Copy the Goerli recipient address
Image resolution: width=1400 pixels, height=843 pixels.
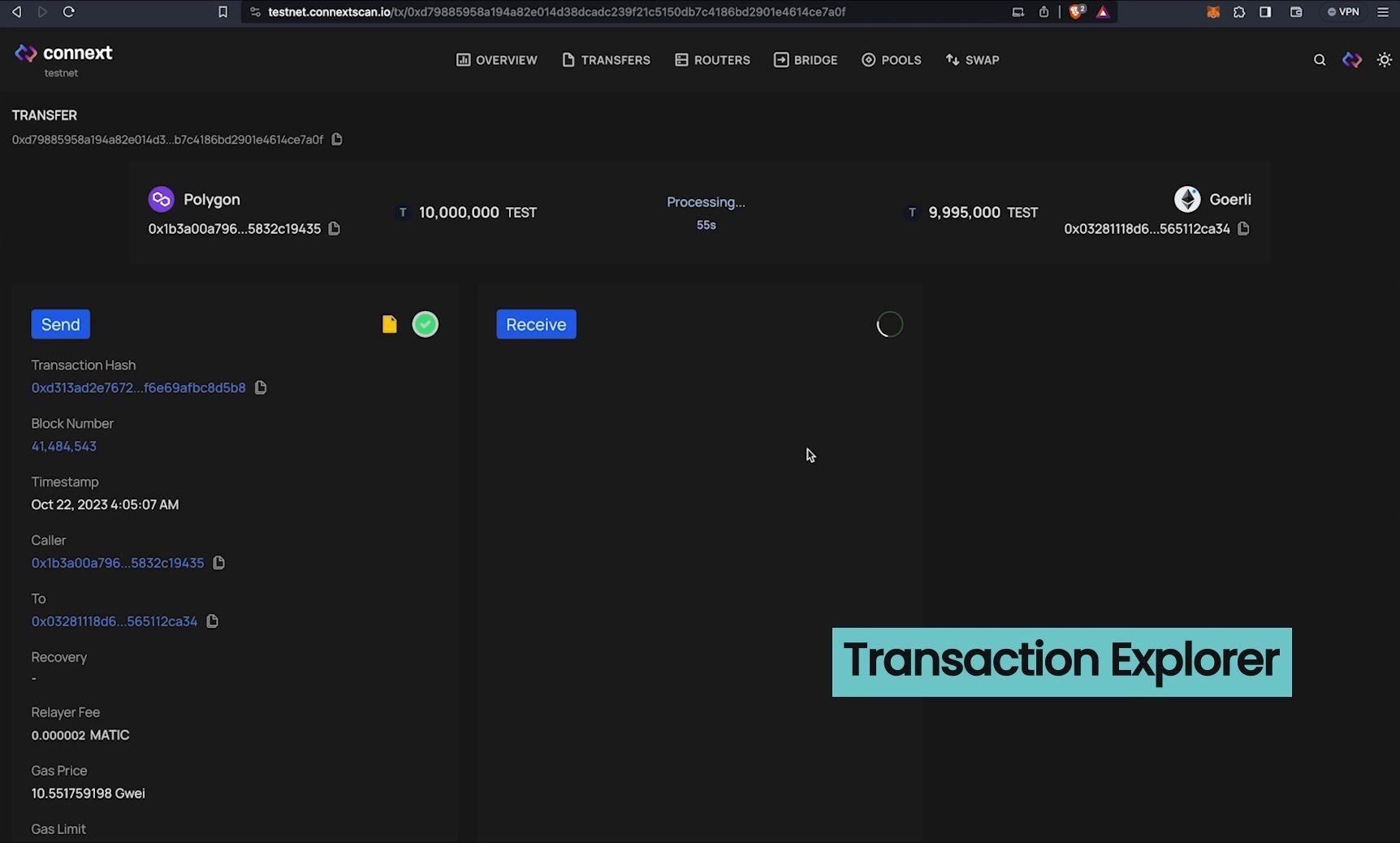(x=1243, y=229)
